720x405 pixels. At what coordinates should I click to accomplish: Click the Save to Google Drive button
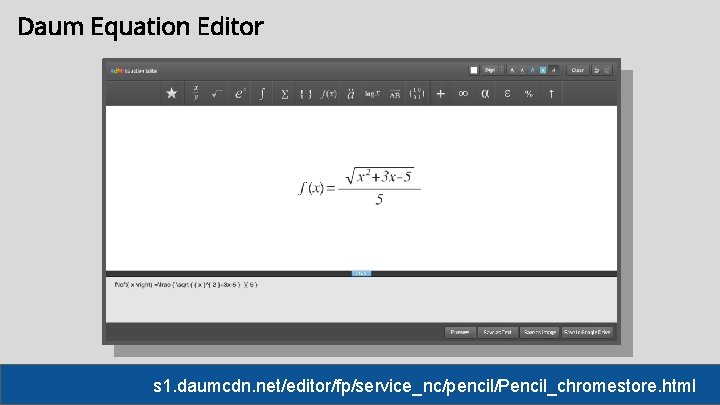(x=587, y=332)
